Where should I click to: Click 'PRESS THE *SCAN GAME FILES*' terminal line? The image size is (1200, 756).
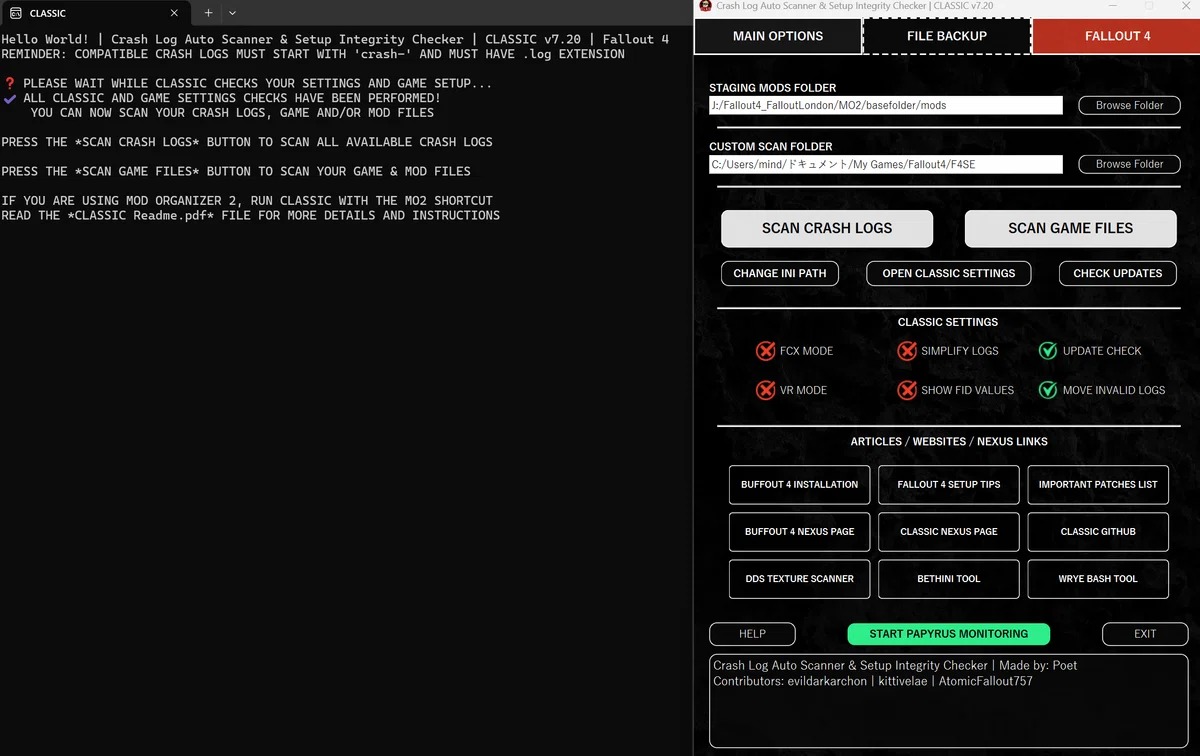236,171
